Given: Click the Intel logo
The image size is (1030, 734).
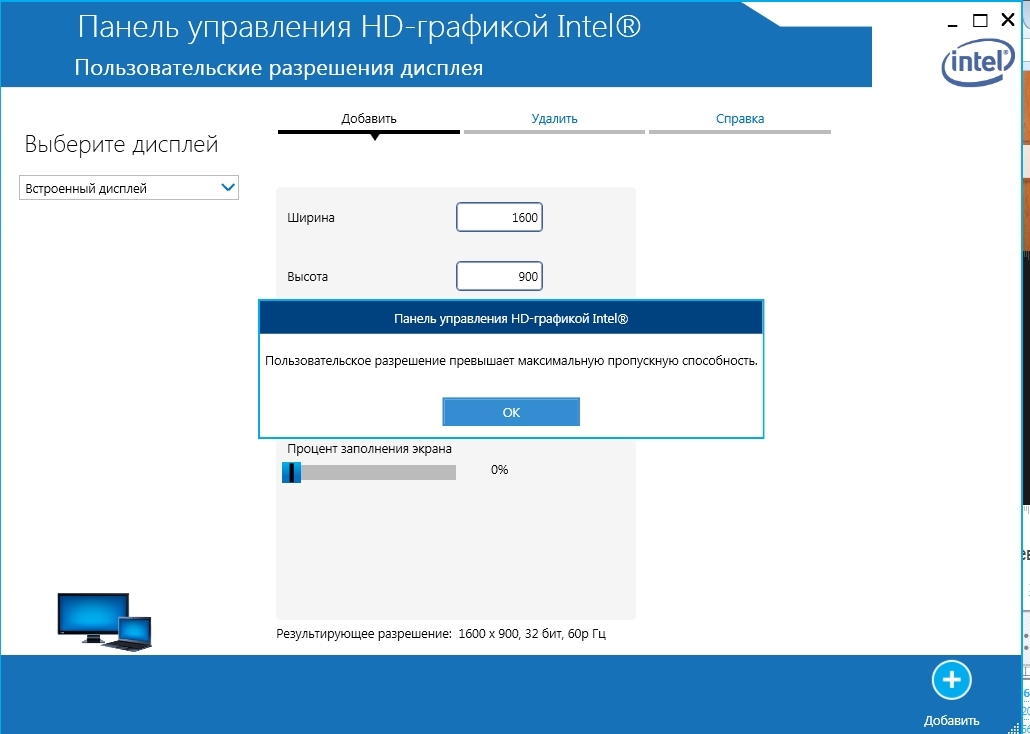Looking at the screenshot, I should click(x=976, y=65).
